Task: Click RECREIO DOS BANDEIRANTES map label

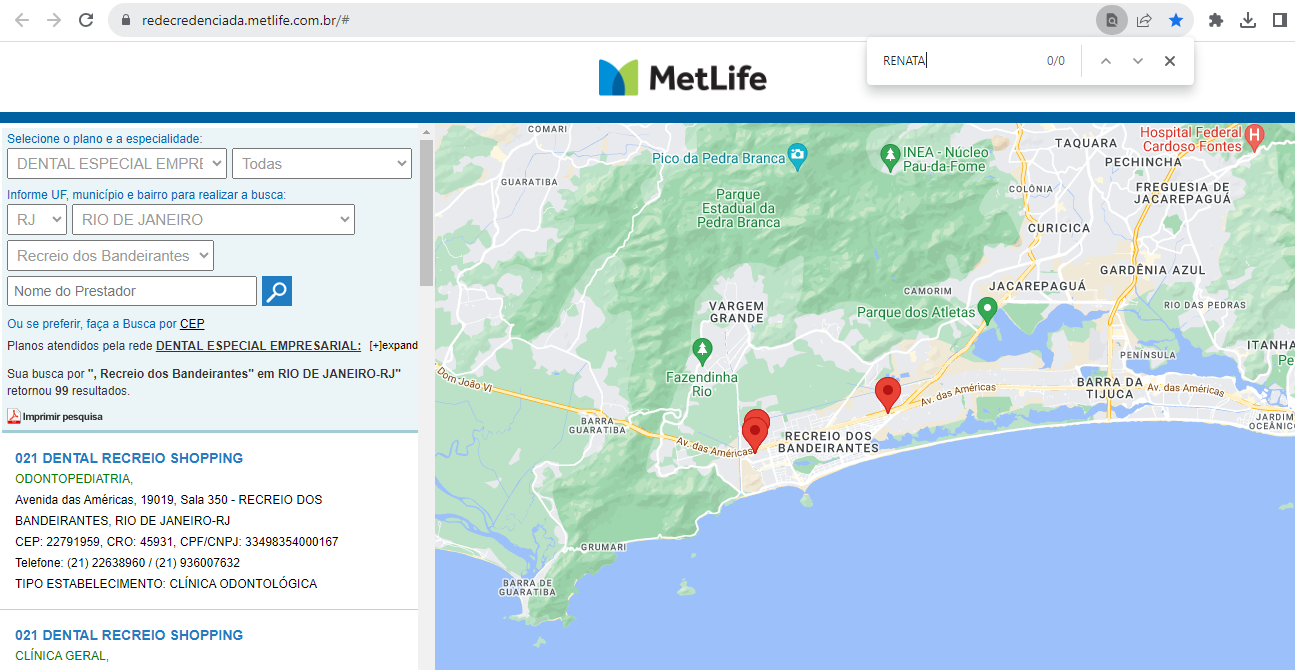Action: pos(828,442)
